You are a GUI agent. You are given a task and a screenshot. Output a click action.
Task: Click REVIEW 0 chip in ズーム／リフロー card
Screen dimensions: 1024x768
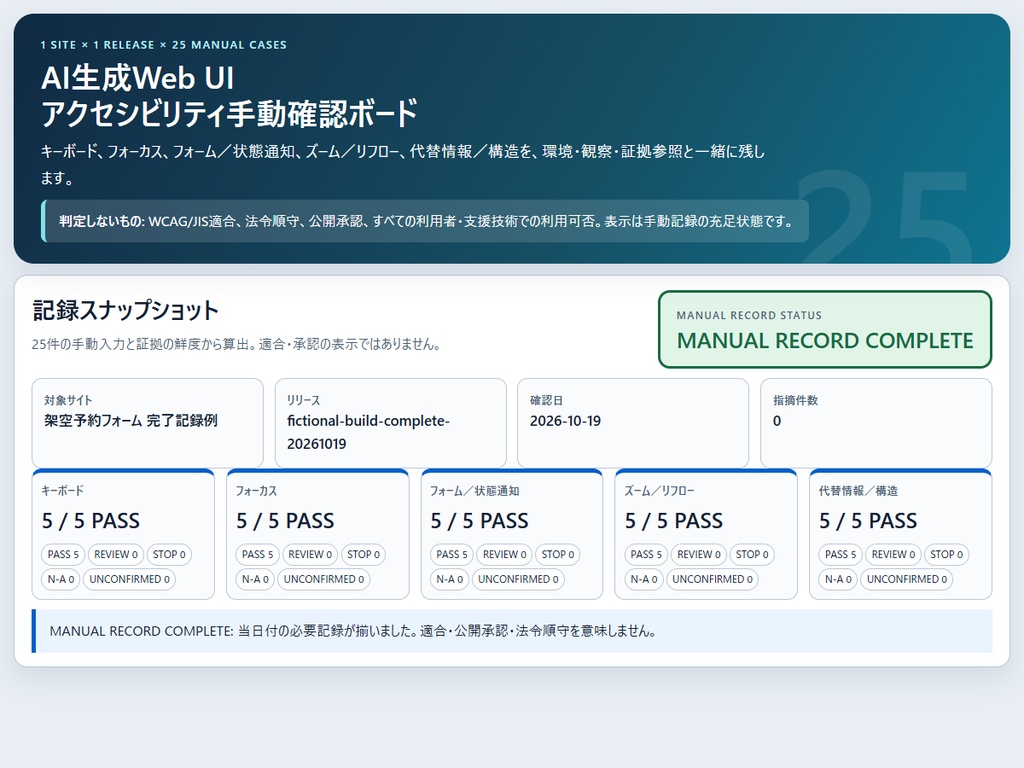tap(699, 554)
